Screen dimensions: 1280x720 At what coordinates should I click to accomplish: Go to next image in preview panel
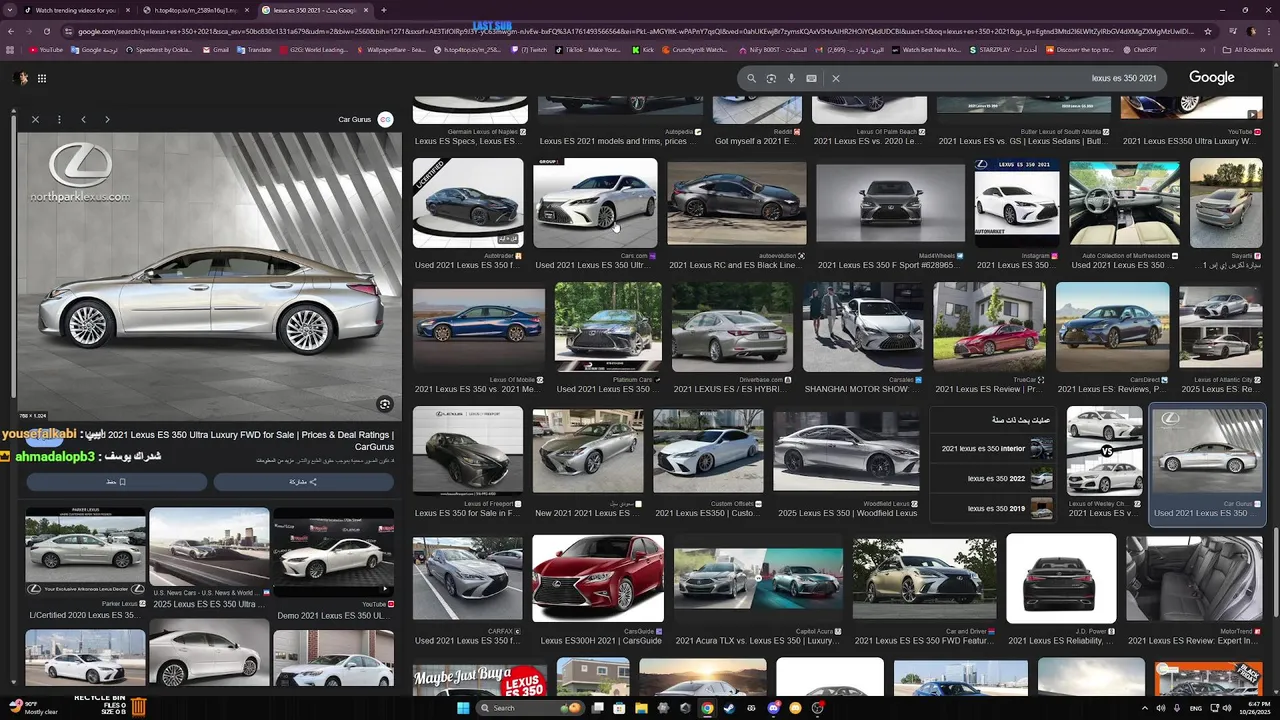(x=107, y=120)
